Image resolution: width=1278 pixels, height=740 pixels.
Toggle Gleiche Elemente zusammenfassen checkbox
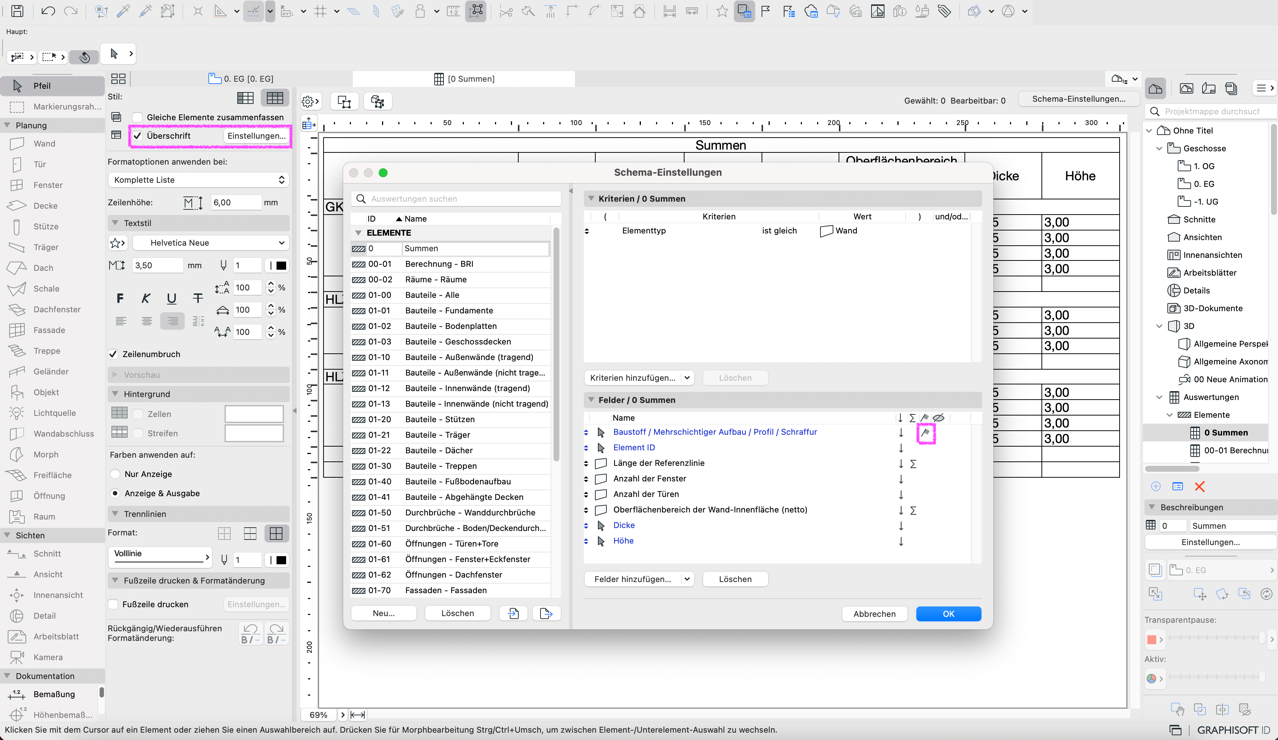[x=138, y=117]
